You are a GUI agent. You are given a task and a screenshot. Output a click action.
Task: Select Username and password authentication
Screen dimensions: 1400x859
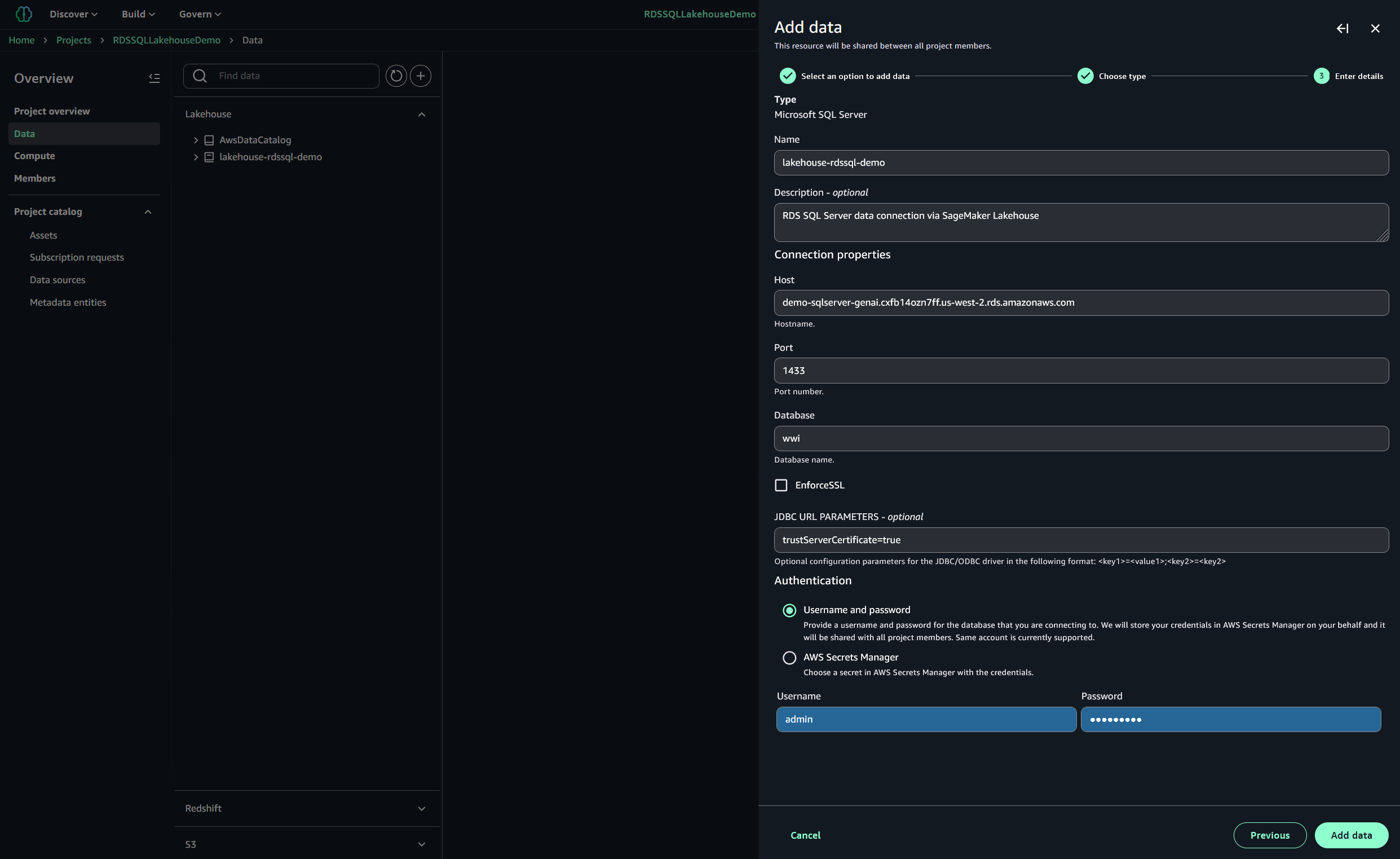pos(789,610)
